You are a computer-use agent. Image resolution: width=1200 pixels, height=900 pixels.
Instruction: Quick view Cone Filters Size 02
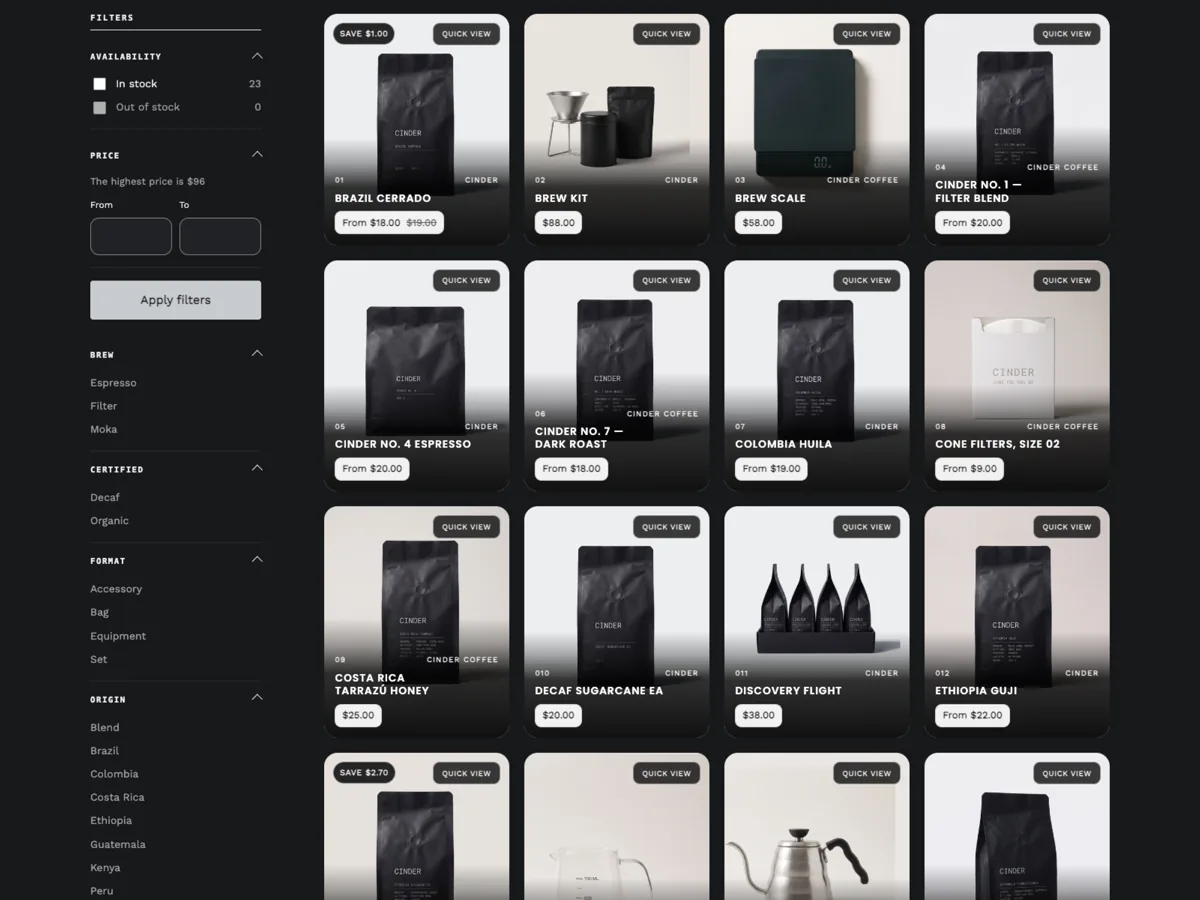tap(1066, 281)
